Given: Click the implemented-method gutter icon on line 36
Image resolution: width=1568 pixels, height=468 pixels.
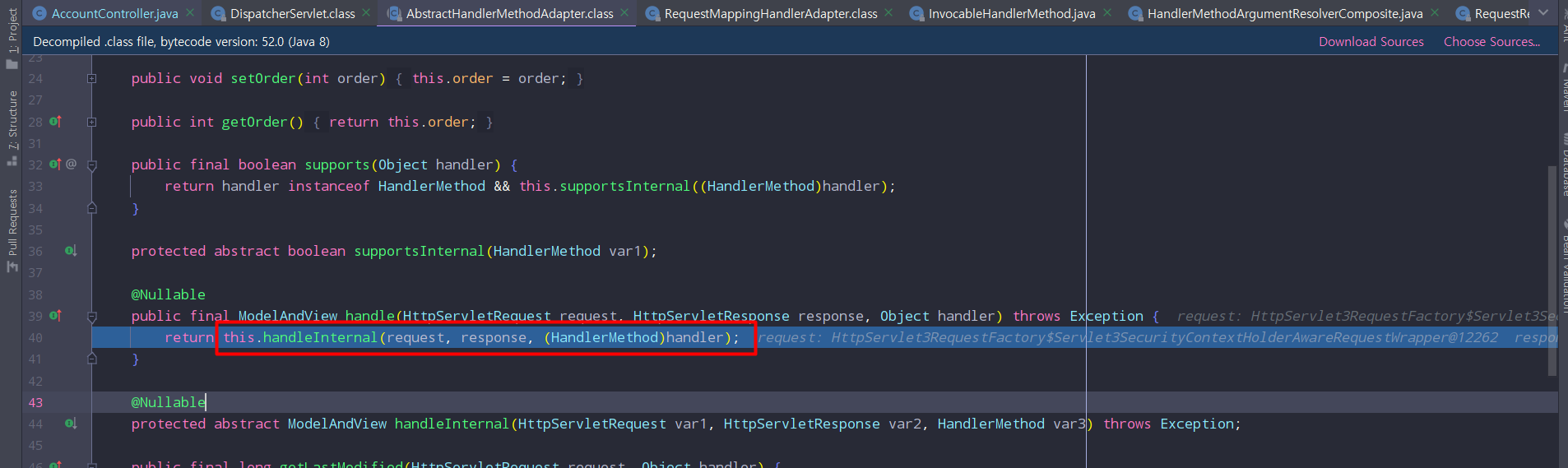Looking at the screenshot, I should (71, 251).
